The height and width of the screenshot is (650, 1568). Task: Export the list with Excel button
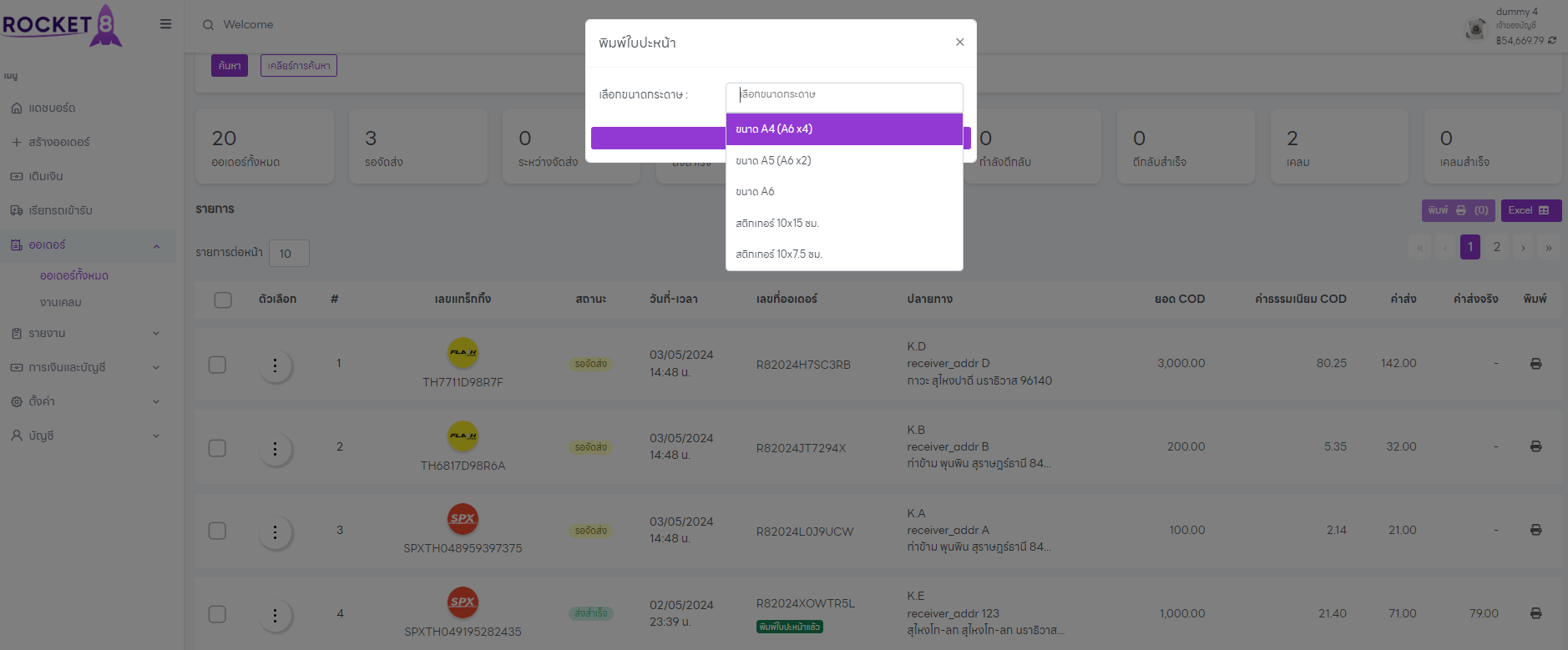(x=1530, y=210)
